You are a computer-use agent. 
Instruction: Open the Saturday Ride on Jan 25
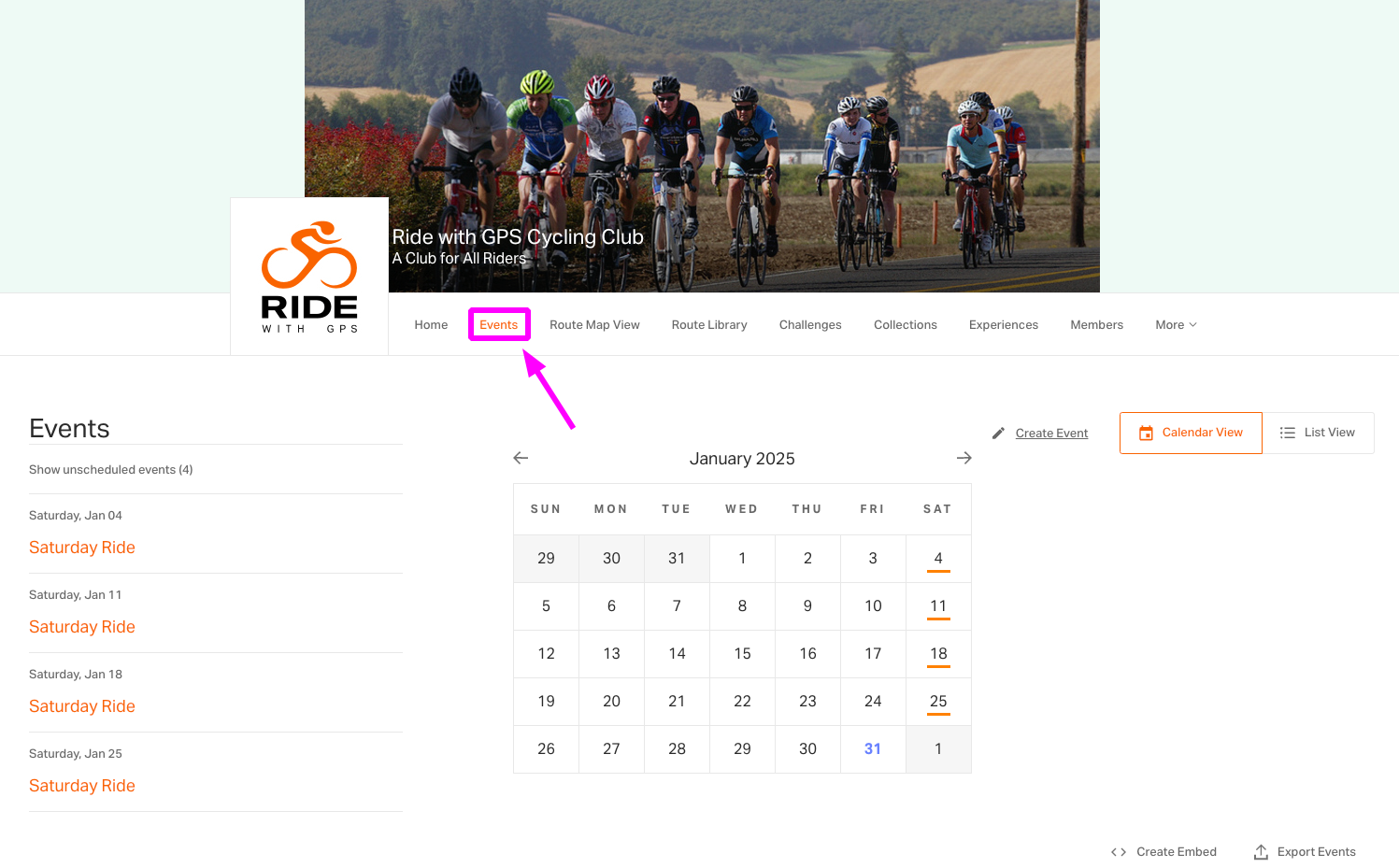coord(82,786)
